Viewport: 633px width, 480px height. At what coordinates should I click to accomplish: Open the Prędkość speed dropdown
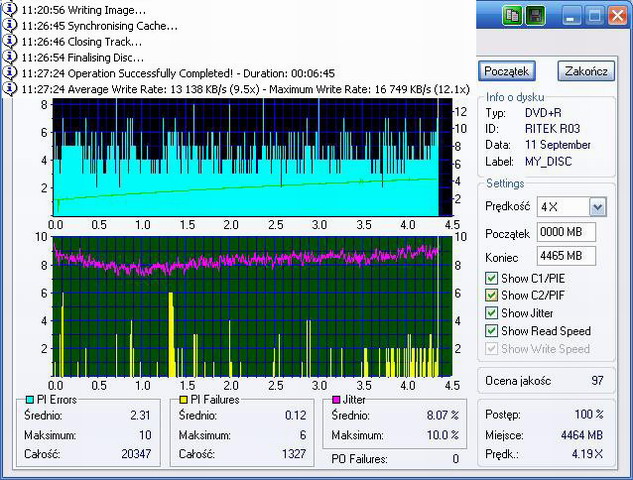[x=597, y=207]
